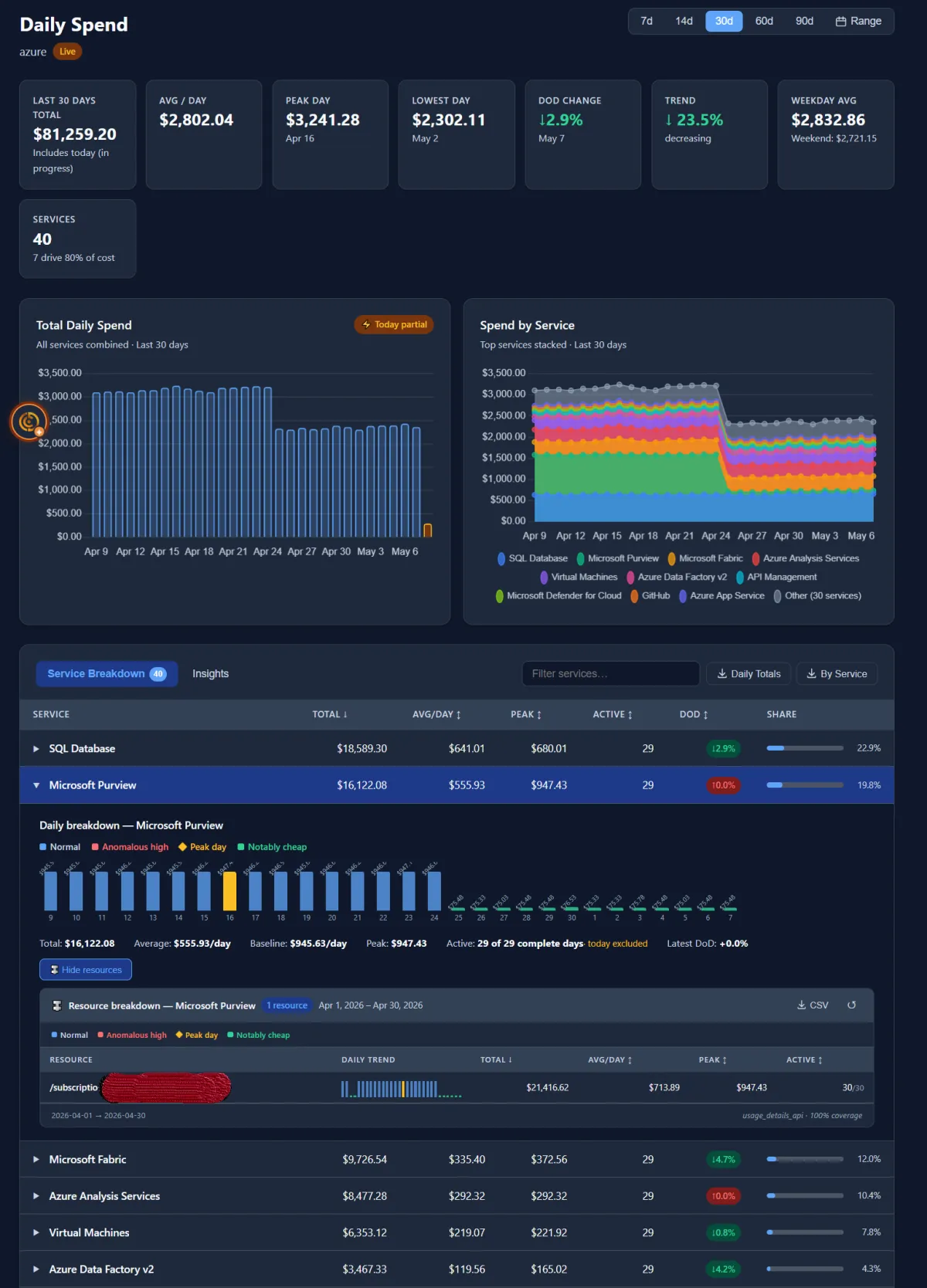
Task: Select the 60d time range
Action: [764, 21]
